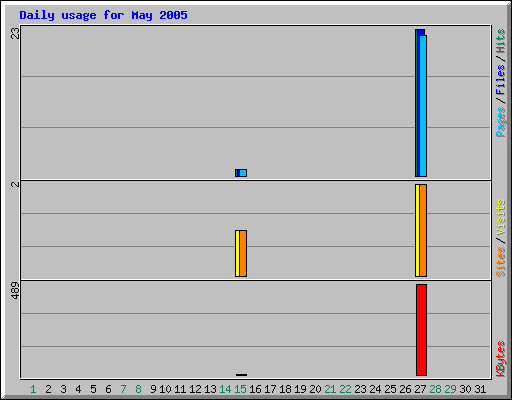Click day label 9 on the axis
Viewport: 512px width, 400px height.
pyautogui.click(x=153, y=389)
